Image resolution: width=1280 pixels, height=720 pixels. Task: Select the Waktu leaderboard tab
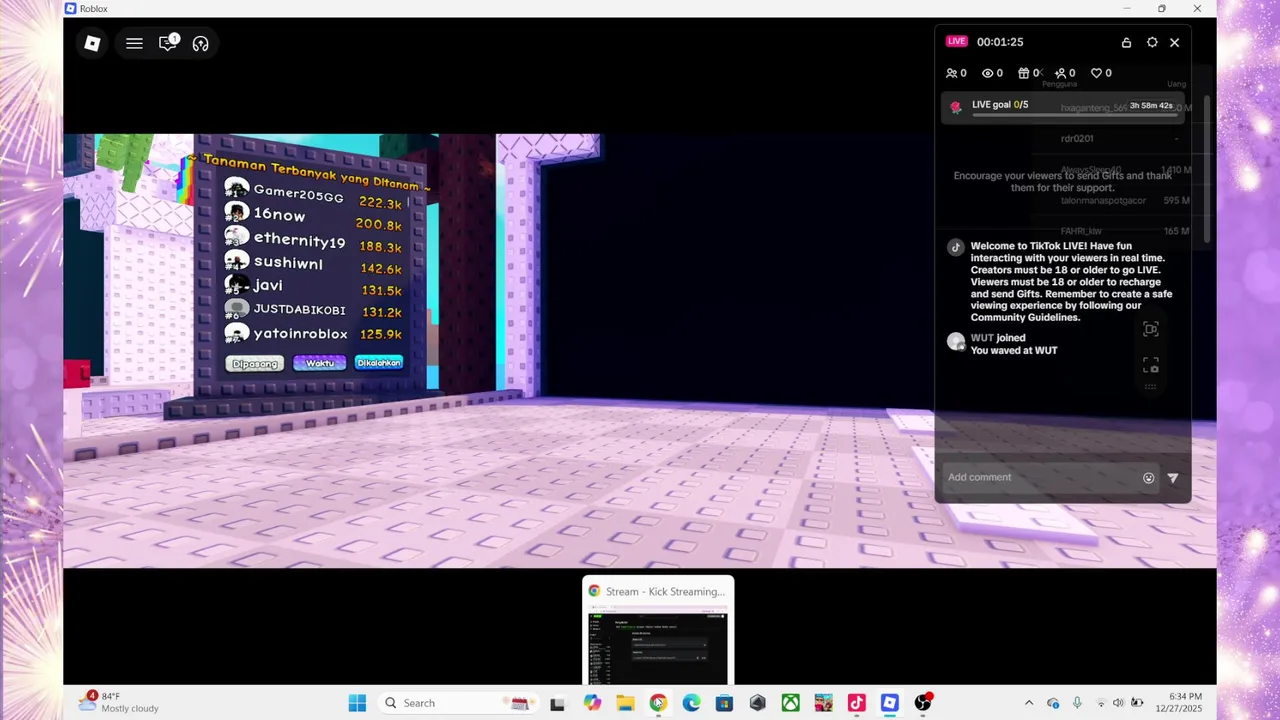[320, 363]
